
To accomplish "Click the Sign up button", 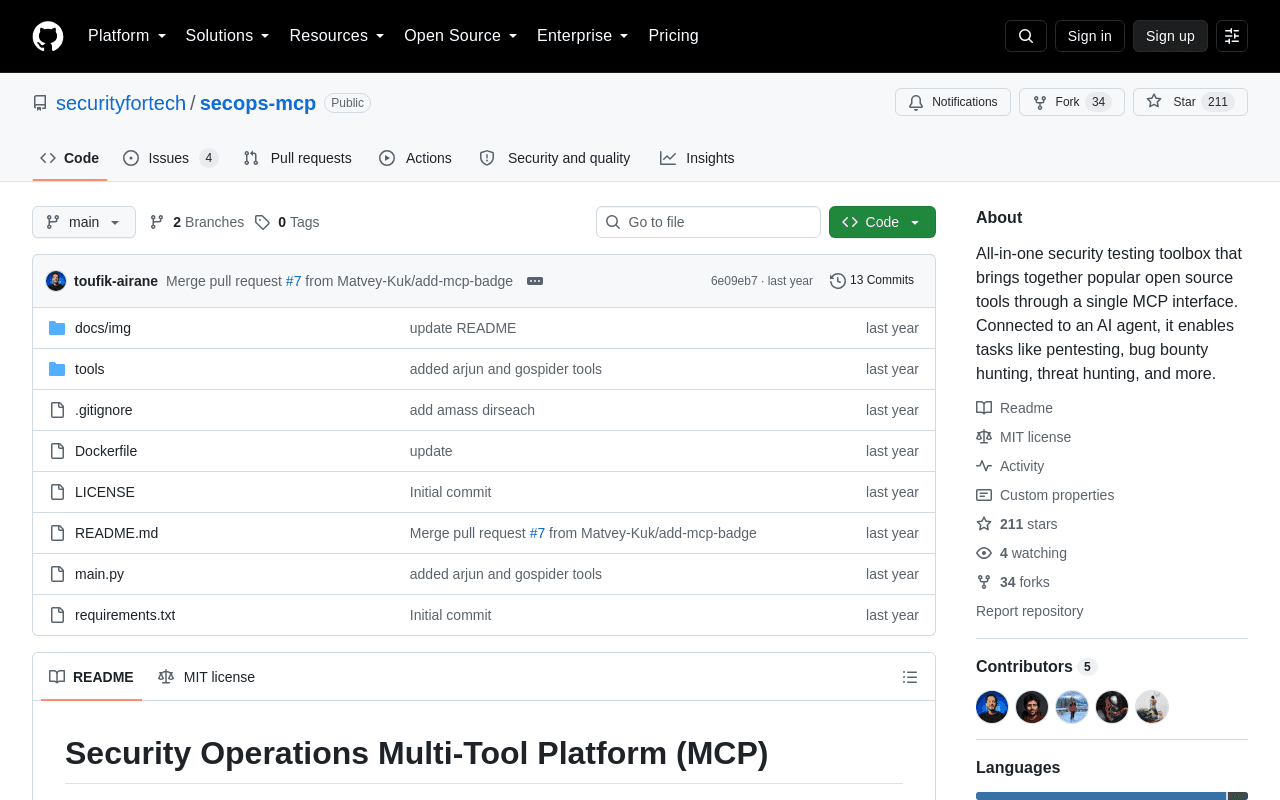I will pyautogui.click(x=1170, y=36).
